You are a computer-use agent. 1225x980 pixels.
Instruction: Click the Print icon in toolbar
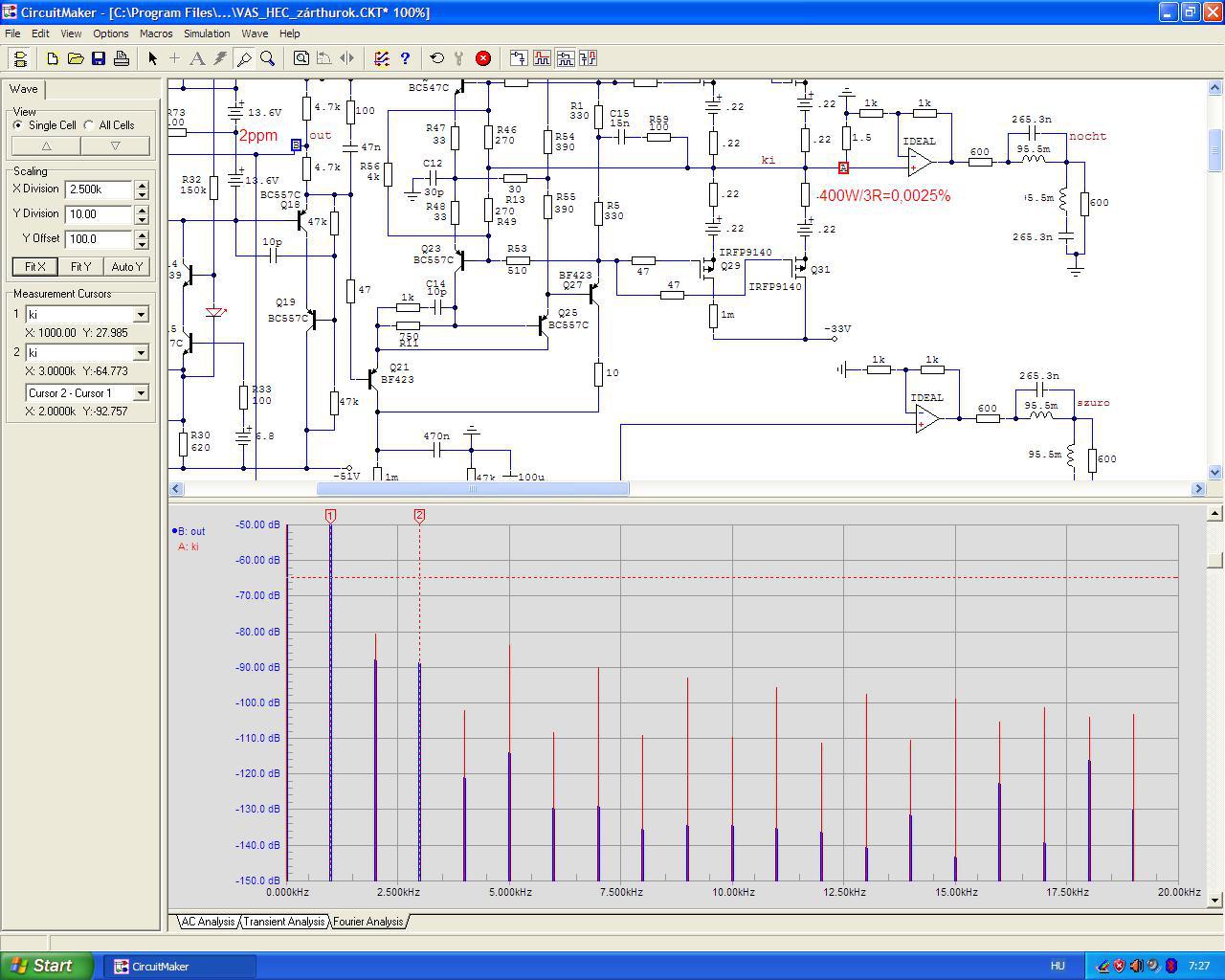point(122,58)
